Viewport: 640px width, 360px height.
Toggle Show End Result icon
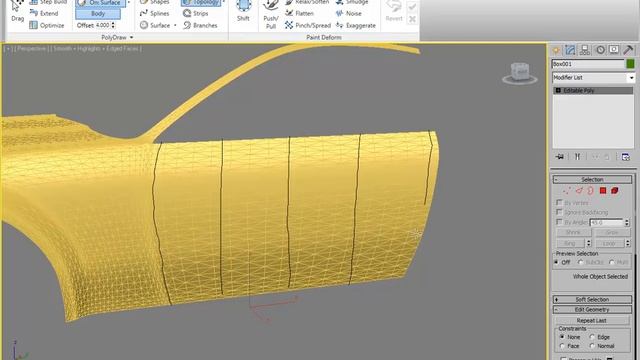(x=578, y=157)
